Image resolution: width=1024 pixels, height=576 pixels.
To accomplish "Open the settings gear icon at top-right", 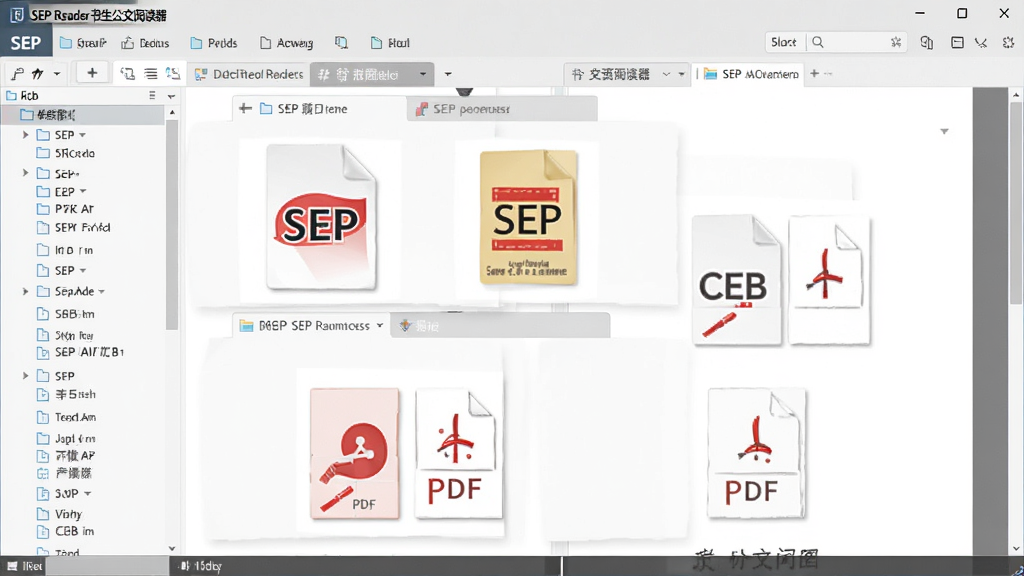I will pos(1008,42).
